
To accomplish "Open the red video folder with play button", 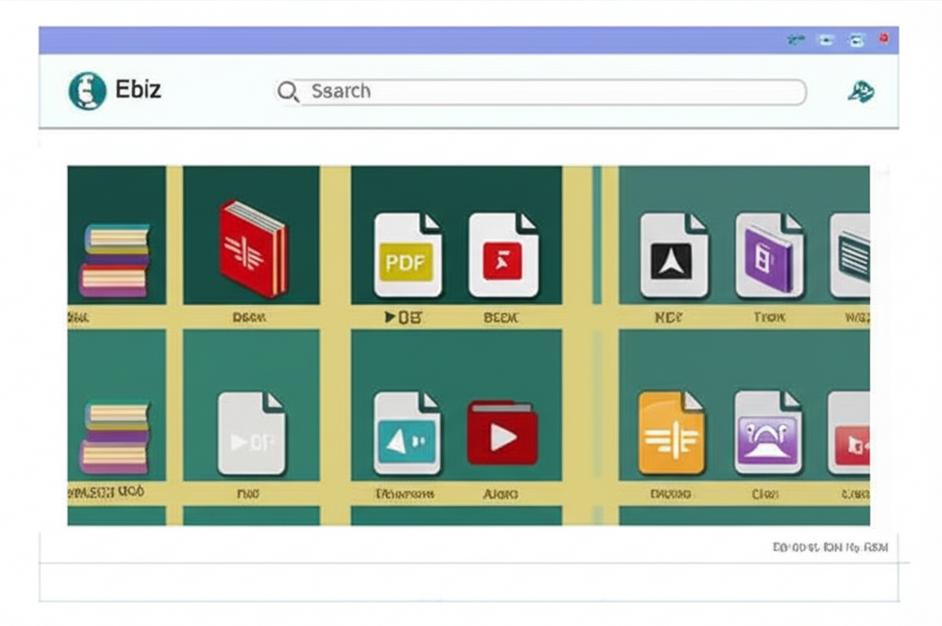I will 502,433.
